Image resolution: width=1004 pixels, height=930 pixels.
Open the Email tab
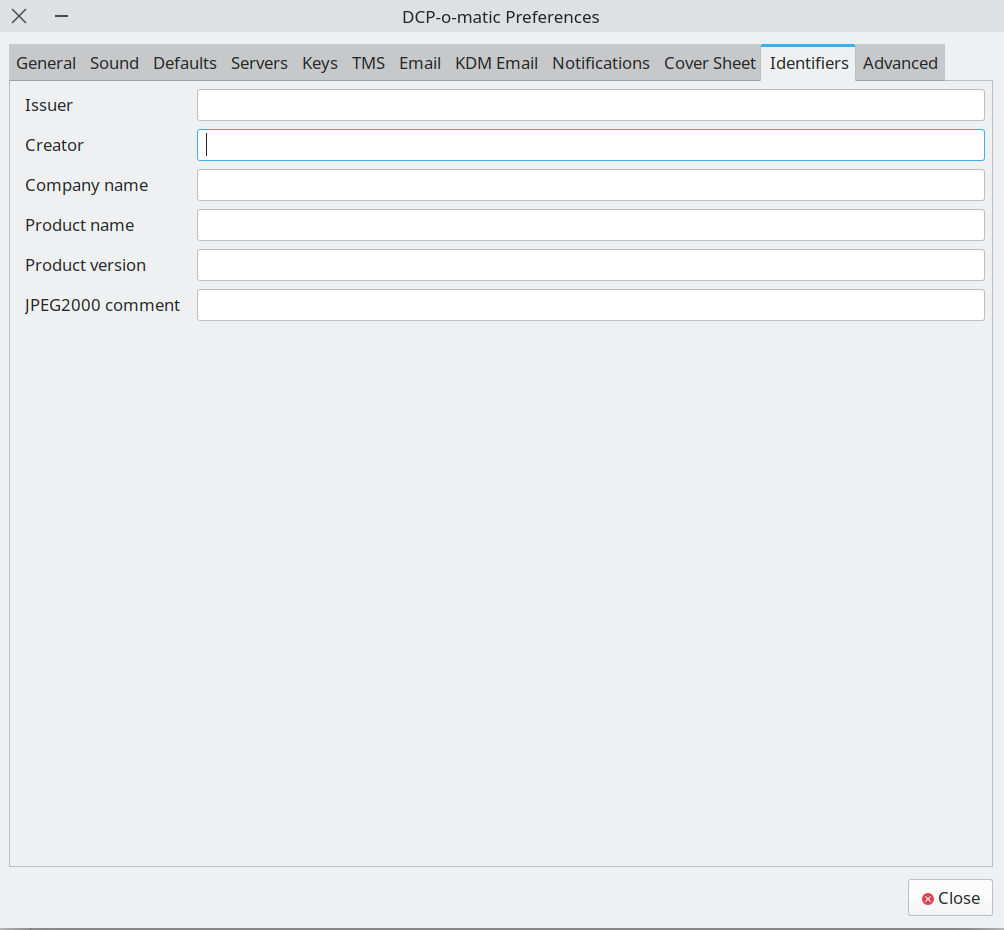coord(420,63)
